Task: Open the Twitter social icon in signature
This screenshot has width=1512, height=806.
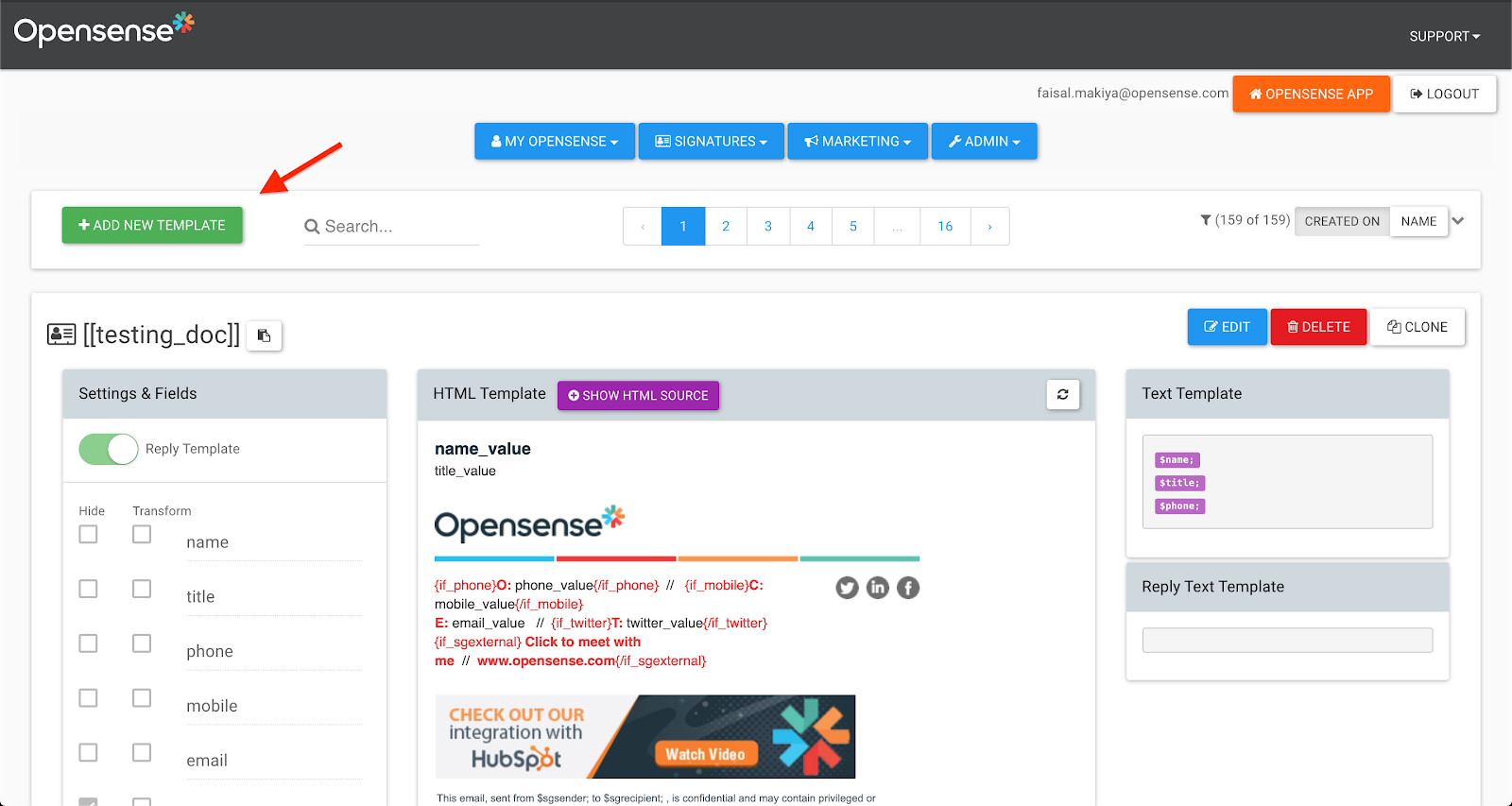Action: 848,588
